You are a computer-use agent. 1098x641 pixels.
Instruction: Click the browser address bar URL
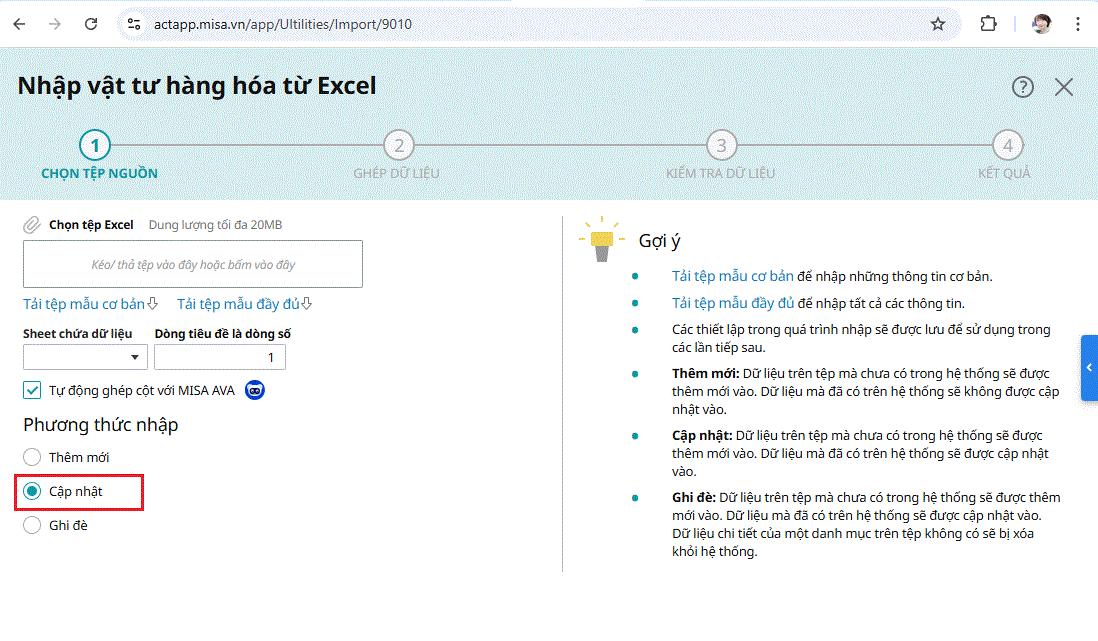(x=283, y=24)
